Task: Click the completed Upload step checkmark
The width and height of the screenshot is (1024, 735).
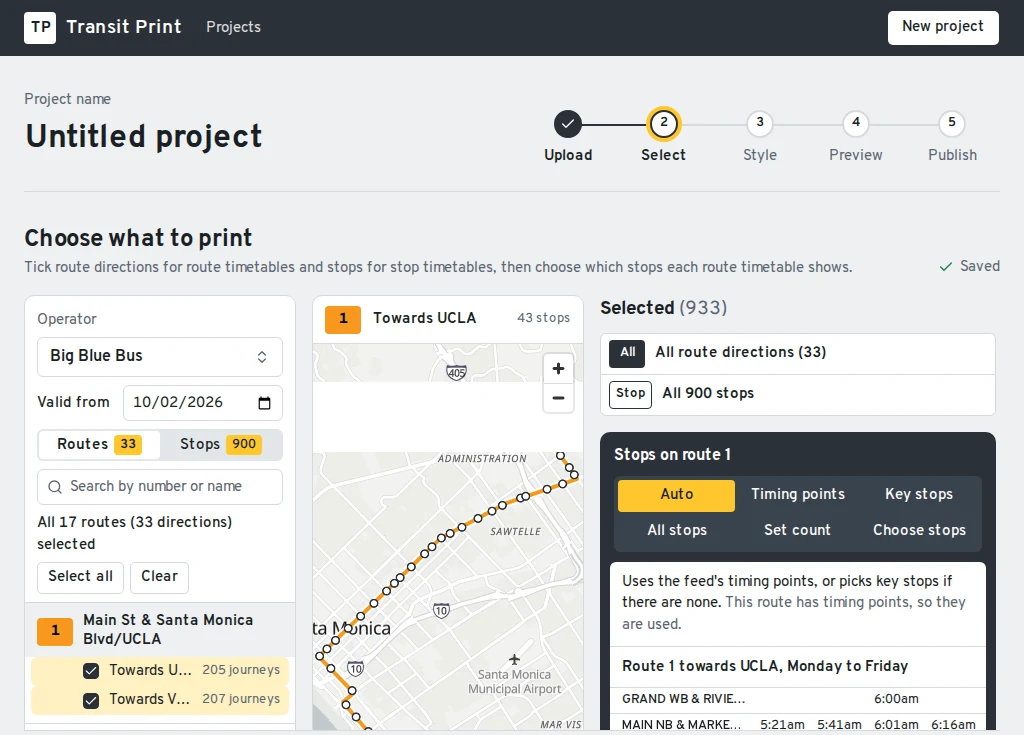Action: coord(568,123)
